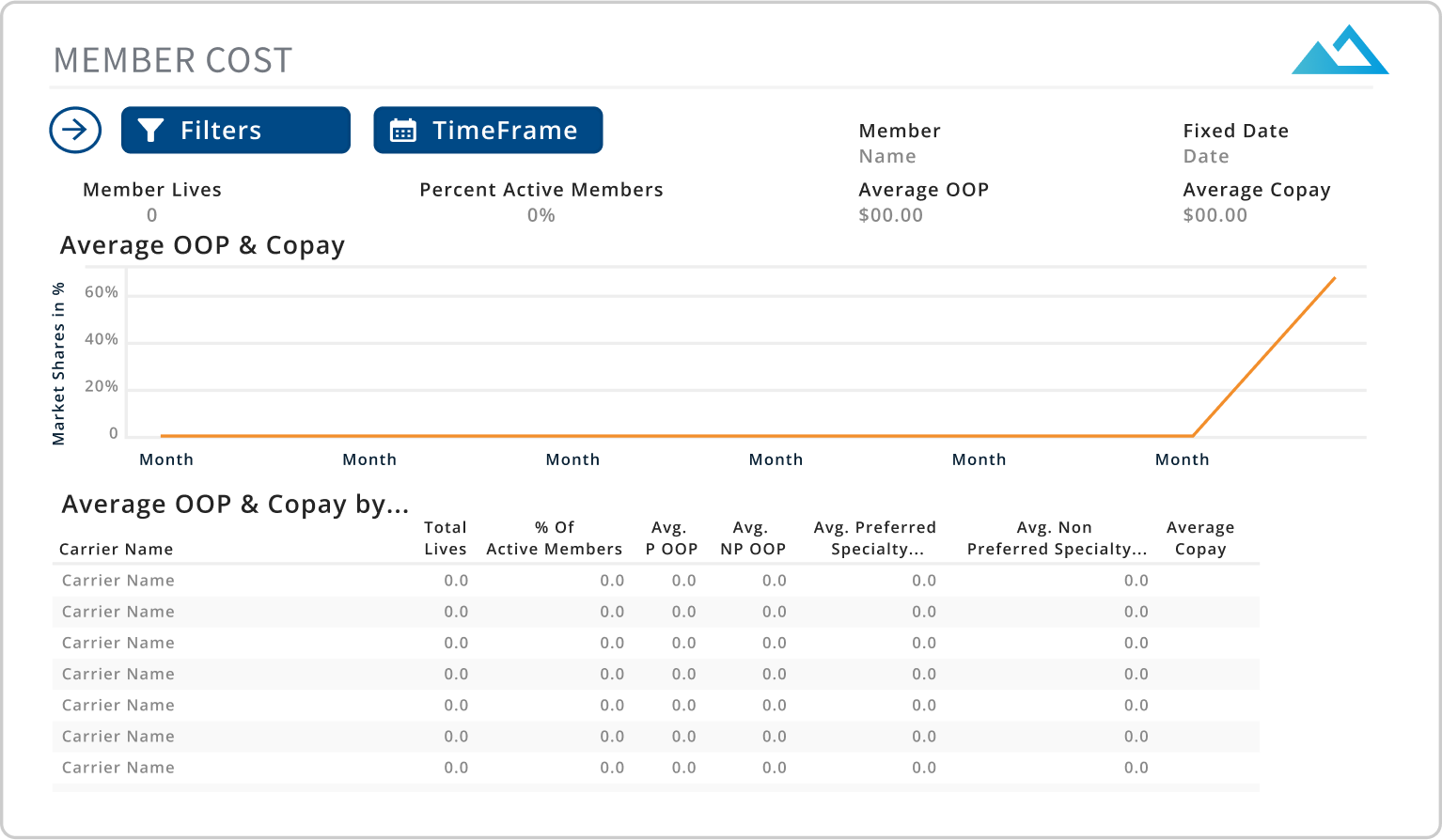Click the orange line peak on chart
The image size is (1442, 840).
click(1334, 278)
